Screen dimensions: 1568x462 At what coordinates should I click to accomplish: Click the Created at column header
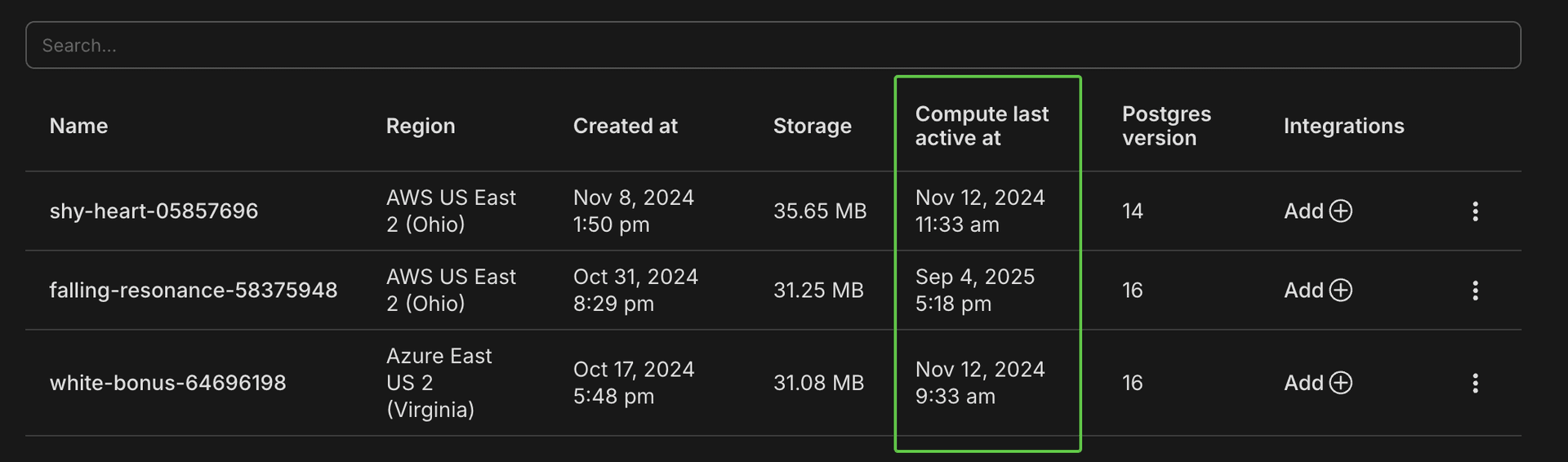pyautogui.click(x=625, y=126)
